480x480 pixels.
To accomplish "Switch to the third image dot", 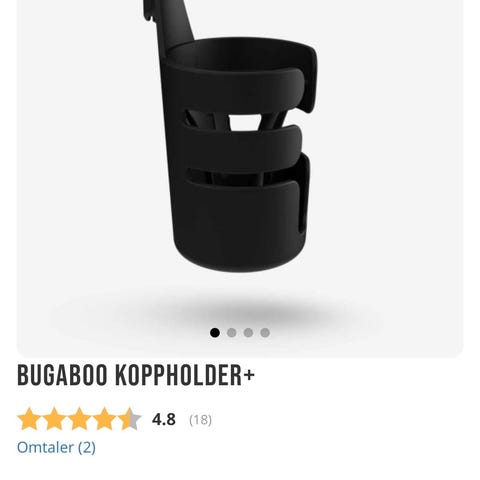I will 248,333.
